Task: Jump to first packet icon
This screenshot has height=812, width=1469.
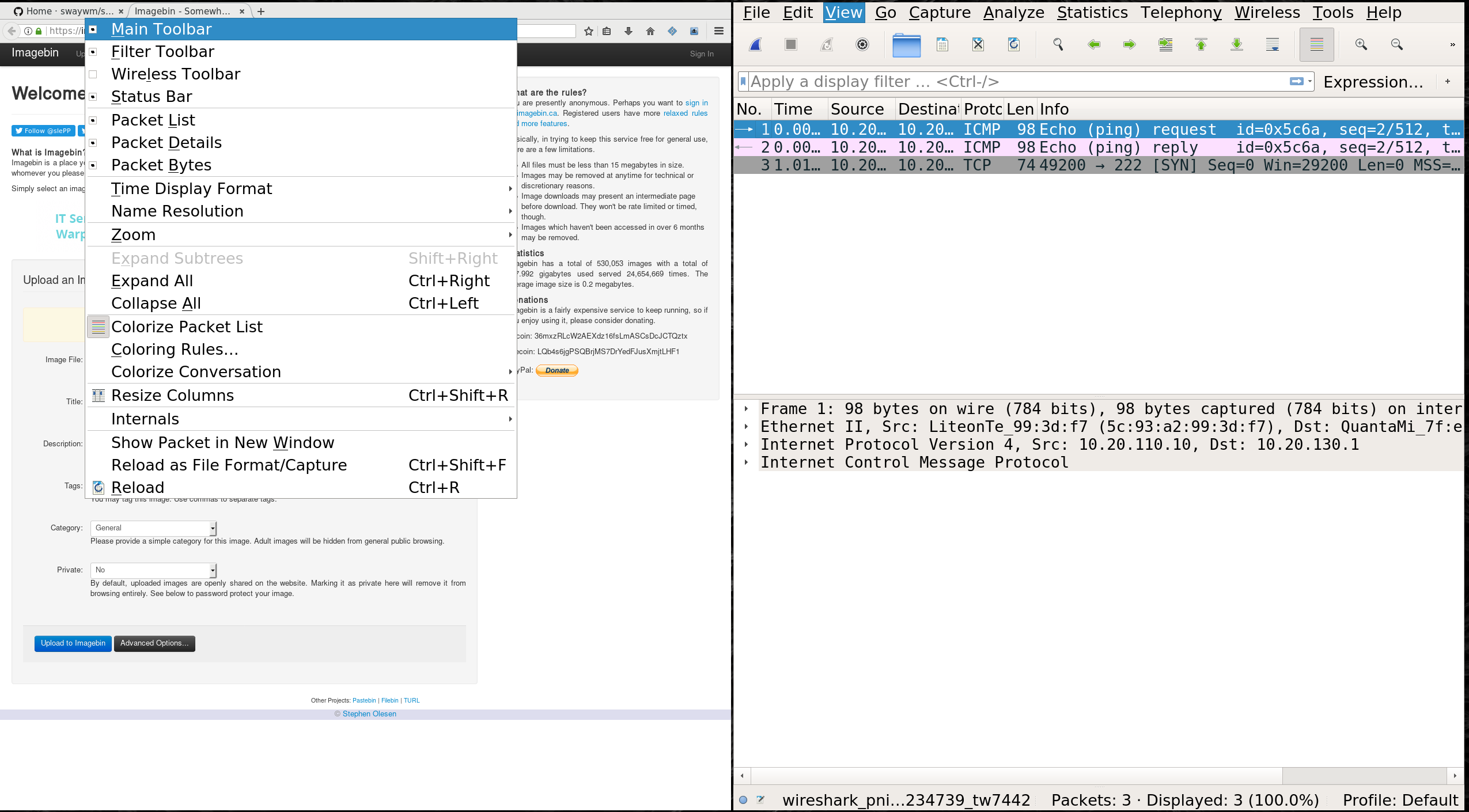Action: pyautogui.click(x=1201, y=44)
